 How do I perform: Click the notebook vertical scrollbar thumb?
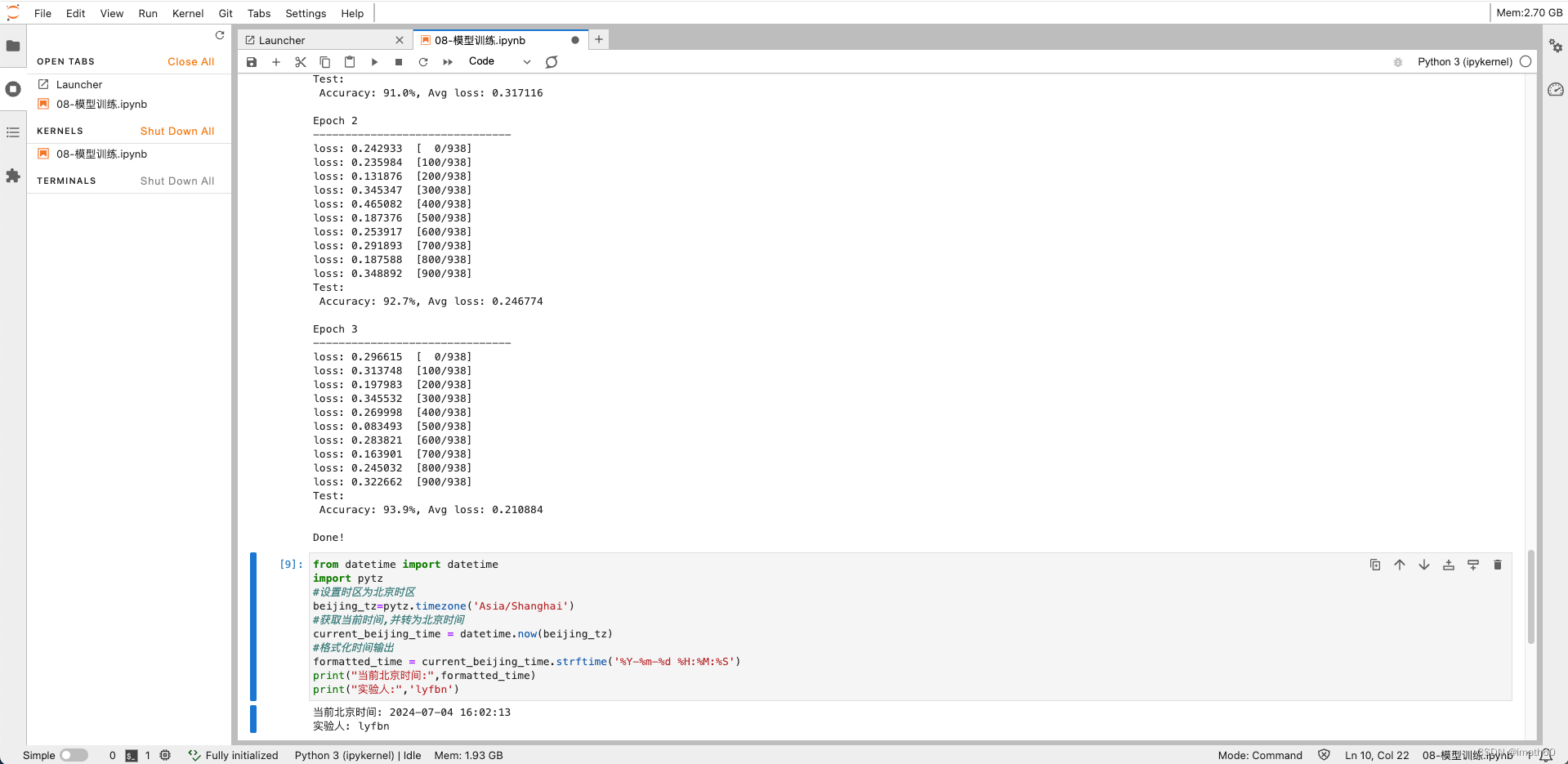pyautogui.click(x=1530, y=597)
